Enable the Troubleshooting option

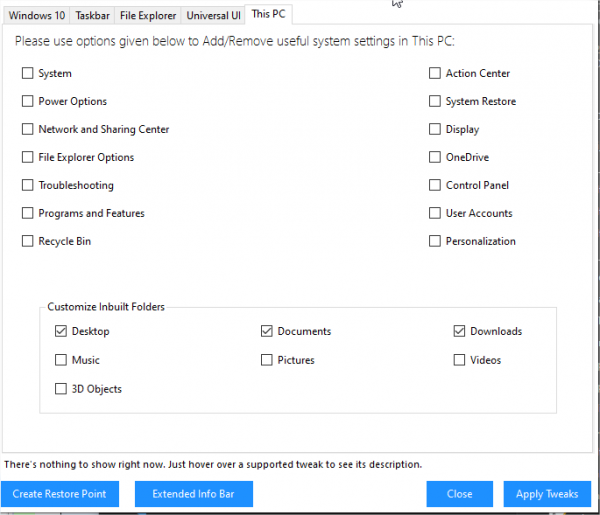(28, 186)
